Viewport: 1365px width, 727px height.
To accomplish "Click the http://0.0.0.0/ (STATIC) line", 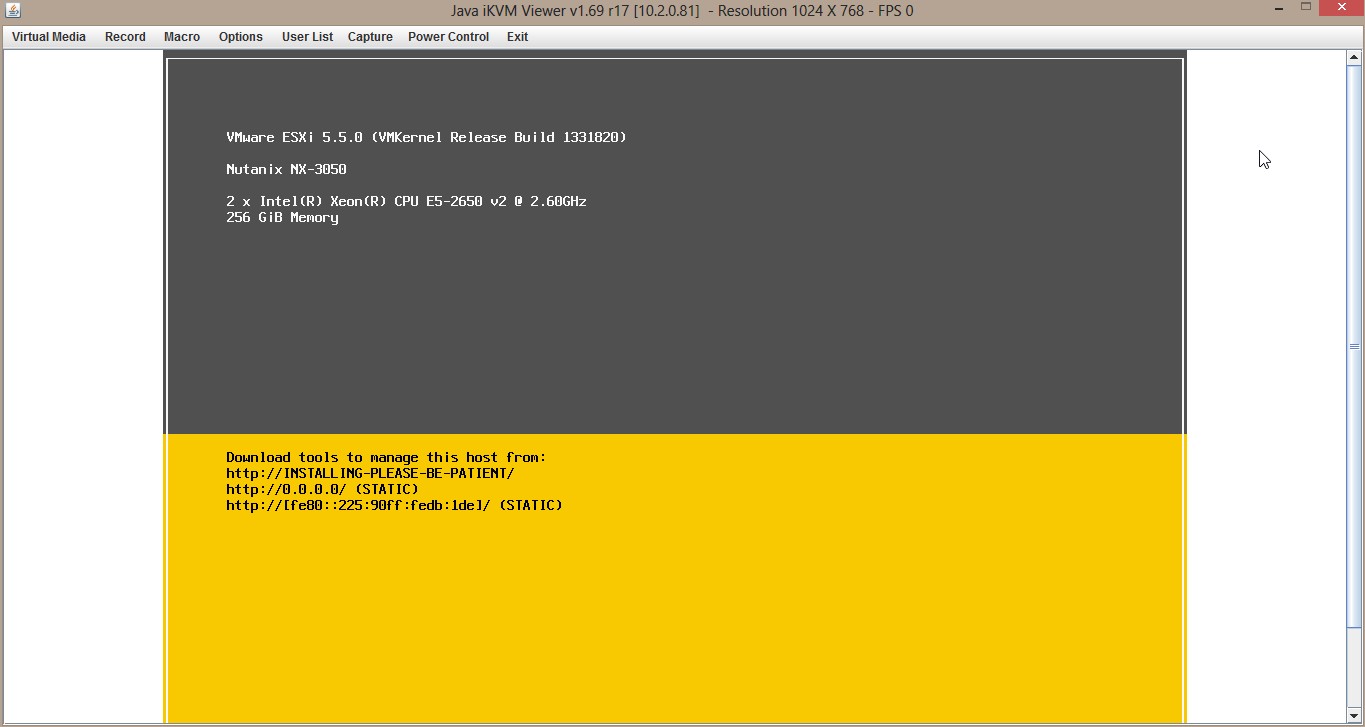I will click(322, 490).
